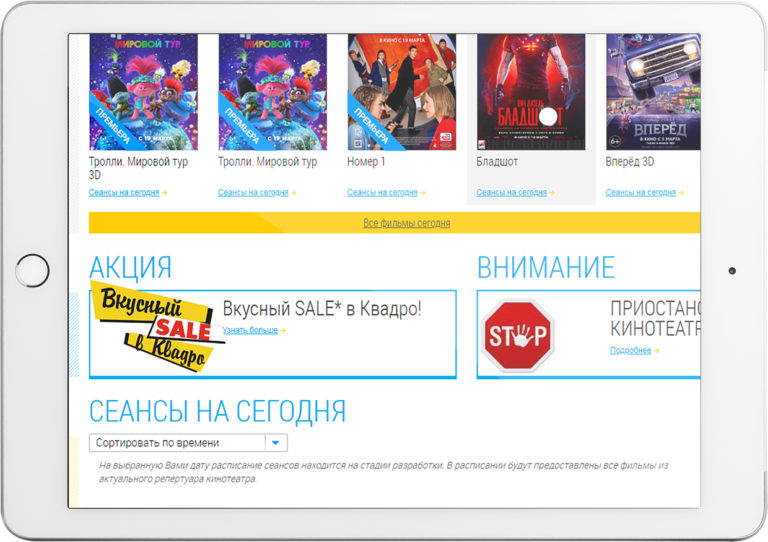Click the STOP sign icon

pos(518,335)
